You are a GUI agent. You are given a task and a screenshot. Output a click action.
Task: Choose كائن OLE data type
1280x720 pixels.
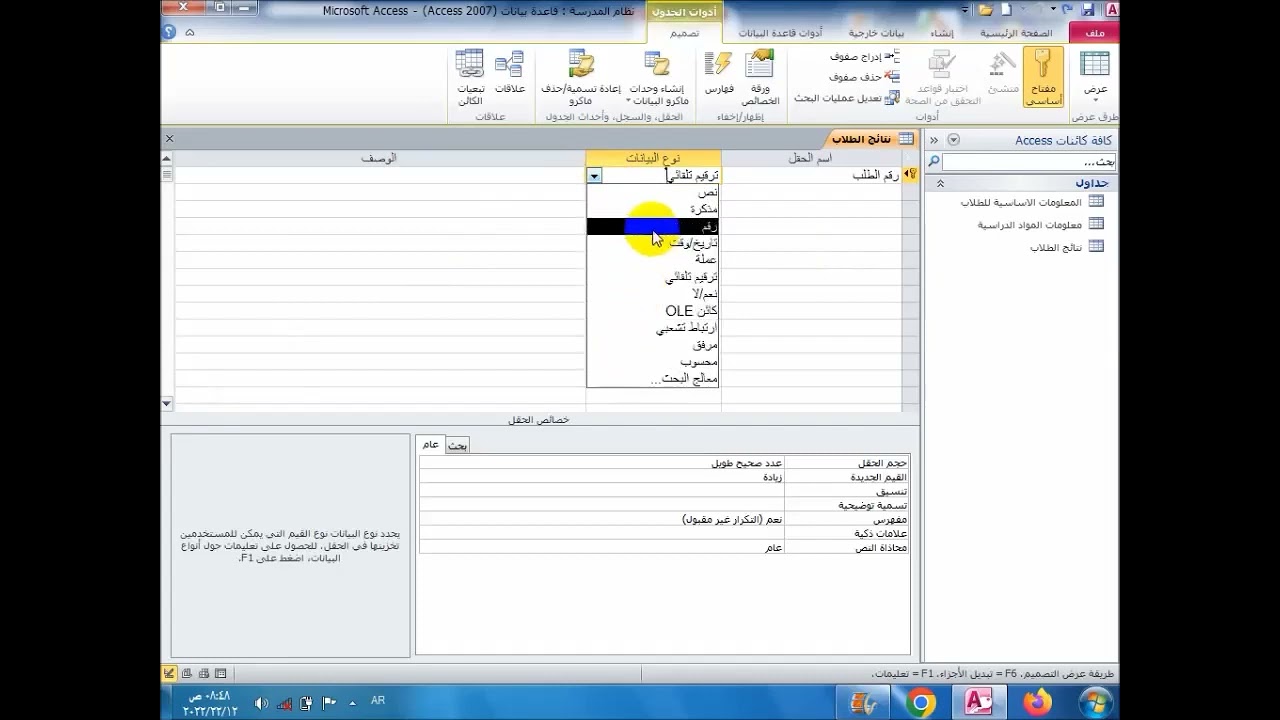[x=653, y=311]
